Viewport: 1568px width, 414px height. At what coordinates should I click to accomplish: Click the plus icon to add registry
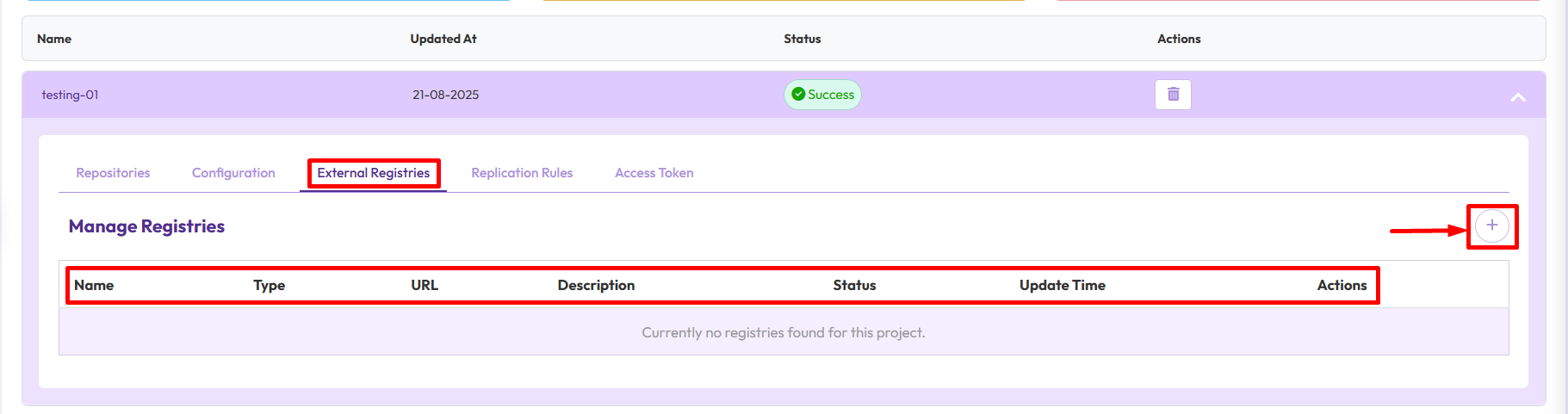click(x=1491, y=226)
